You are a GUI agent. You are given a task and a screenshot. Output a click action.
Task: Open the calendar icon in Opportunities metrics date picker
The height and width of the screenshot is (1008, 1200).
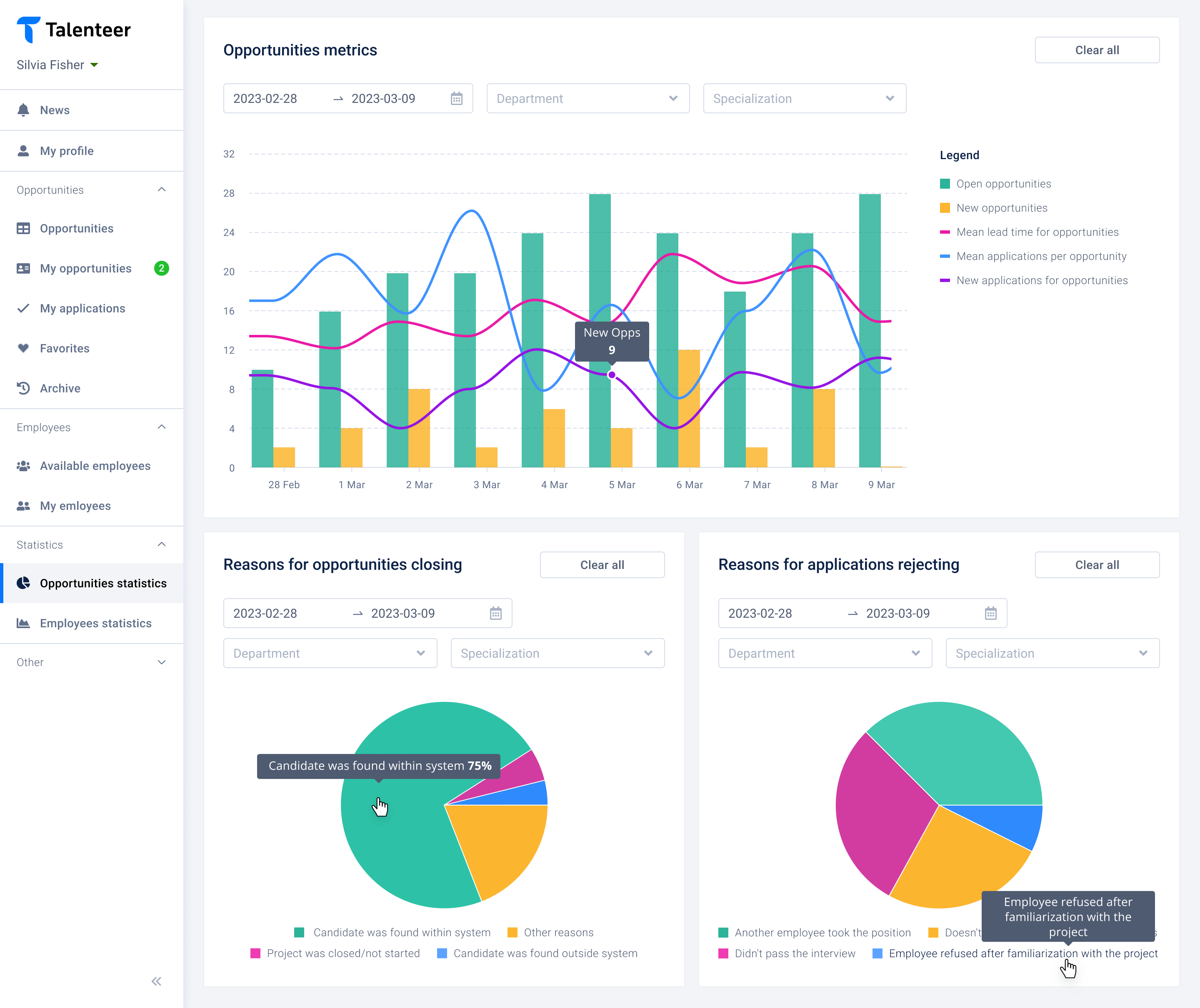click(456, 98)
